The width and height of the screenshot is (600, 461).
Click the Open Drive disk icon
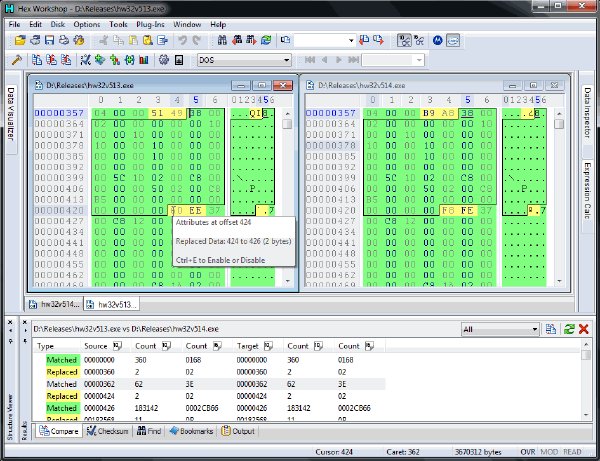point(35,40)
